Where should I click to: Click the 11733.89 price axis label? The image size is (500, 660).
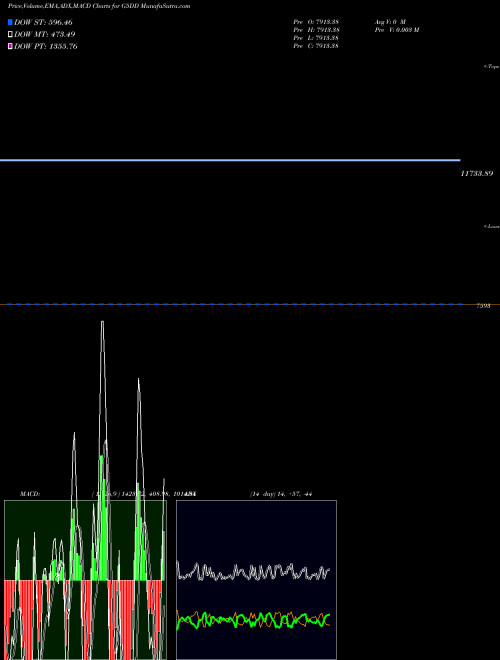click(x=477, y=173)
